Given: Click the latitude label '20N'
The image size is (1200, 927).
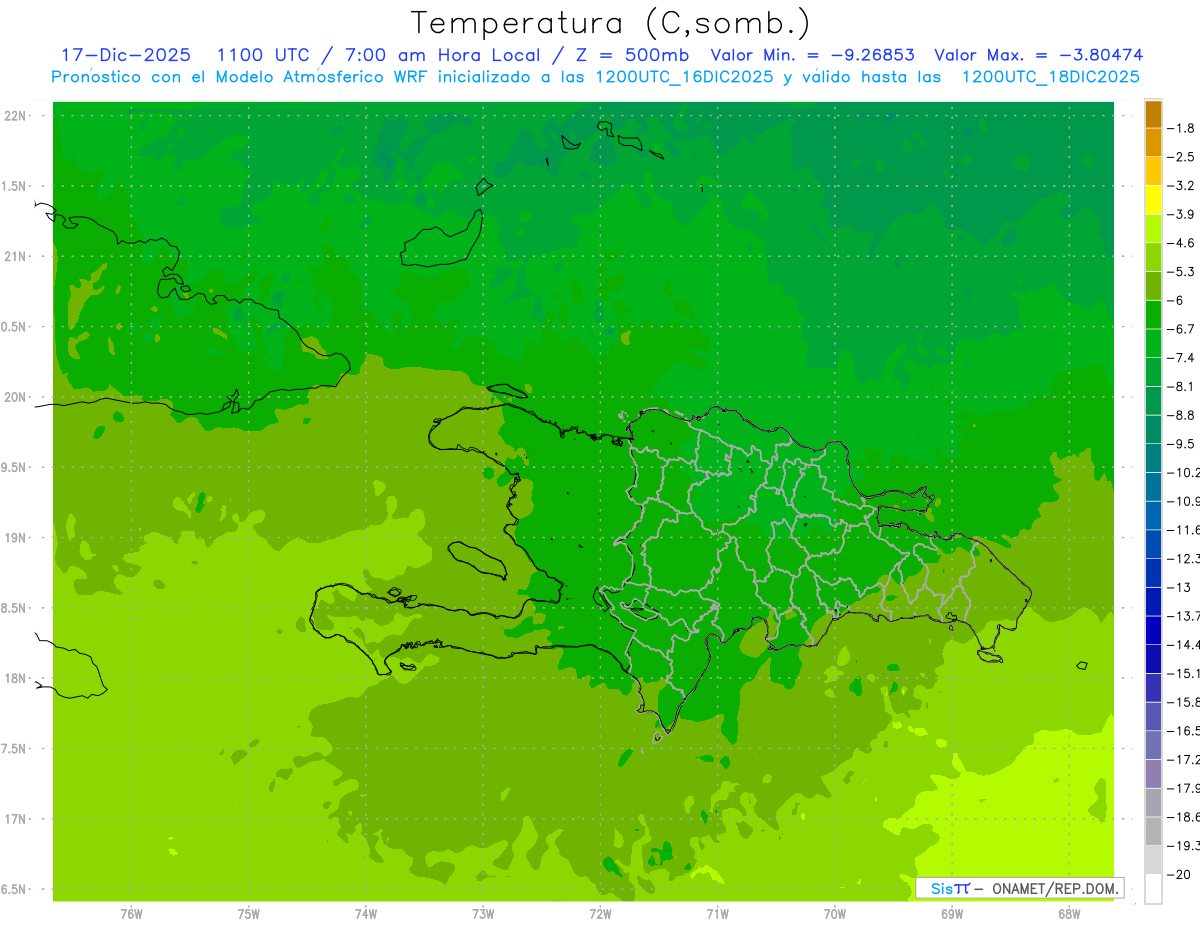Looking at the screenshot, I should click(x=17, y=398).
